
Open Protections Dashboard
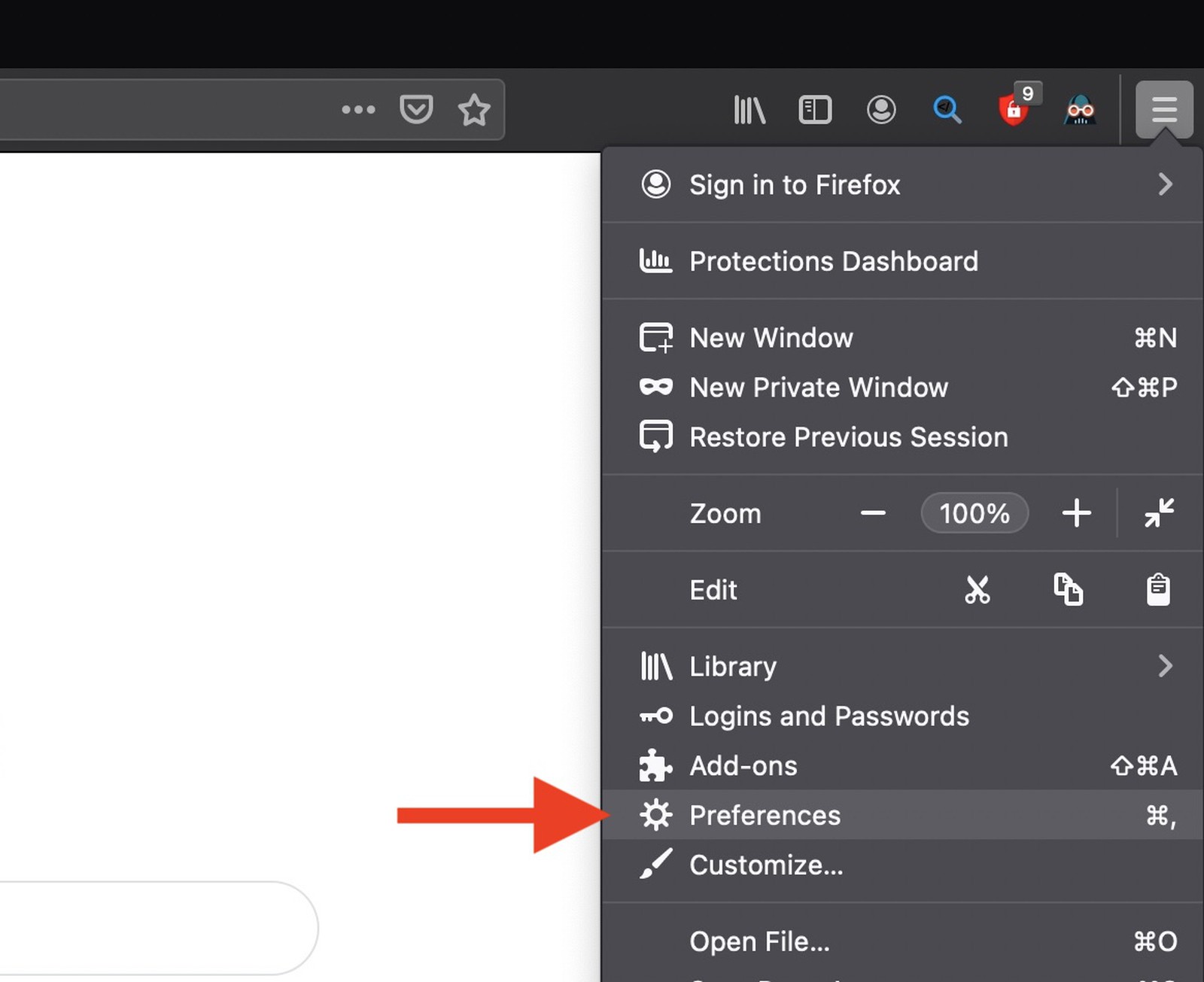[902, 261]
